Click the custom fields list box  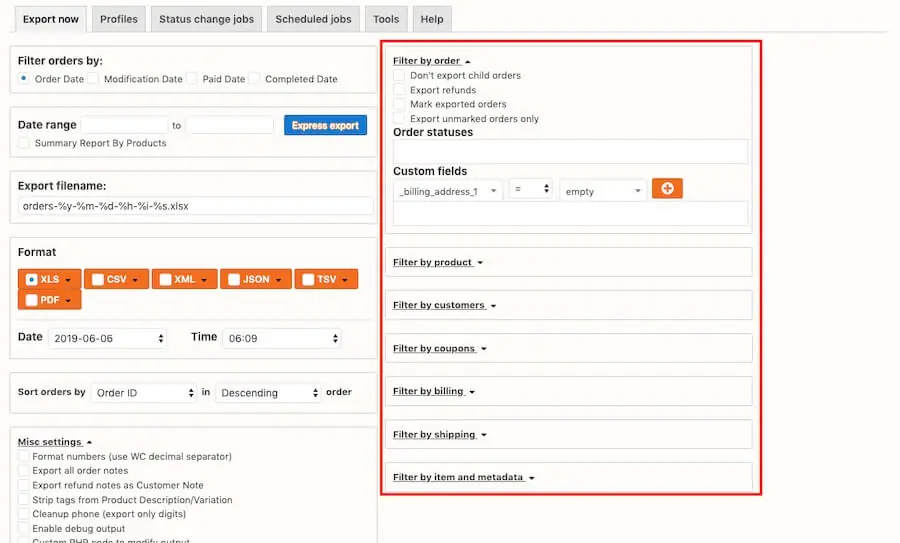pos(571,213)
